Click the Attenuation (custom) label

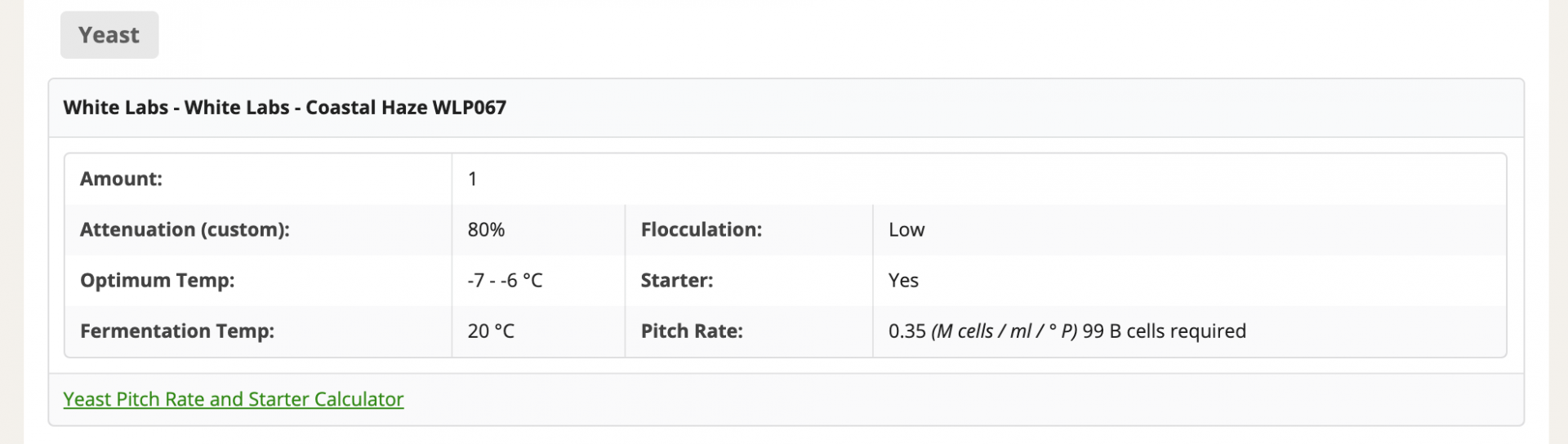click(185, 229)
